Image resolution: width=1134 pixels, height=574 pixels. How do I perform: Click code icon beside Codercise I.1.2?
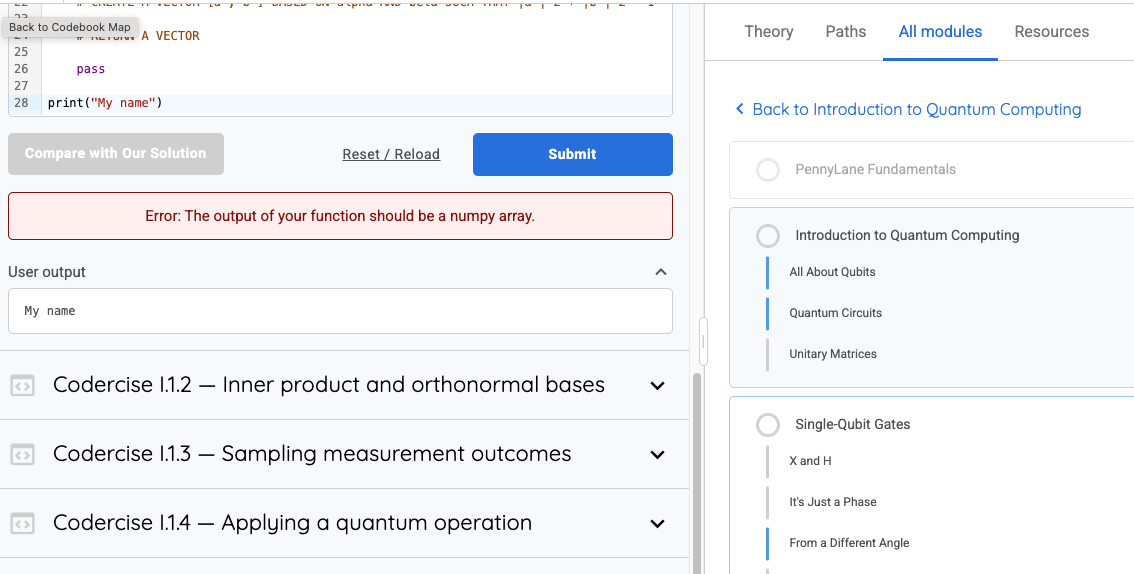coord(22,386)
